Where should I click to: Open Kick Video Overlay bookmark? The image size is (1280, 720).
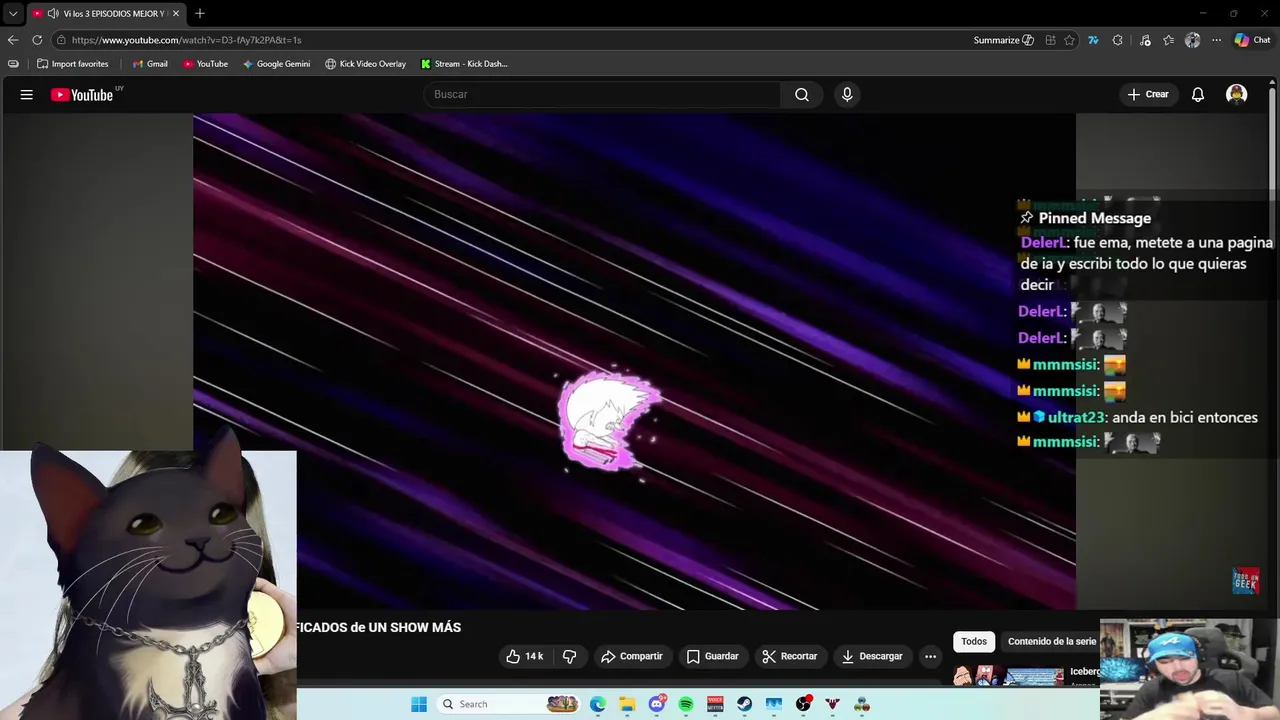pyautogui.click(x=365, y=64)
